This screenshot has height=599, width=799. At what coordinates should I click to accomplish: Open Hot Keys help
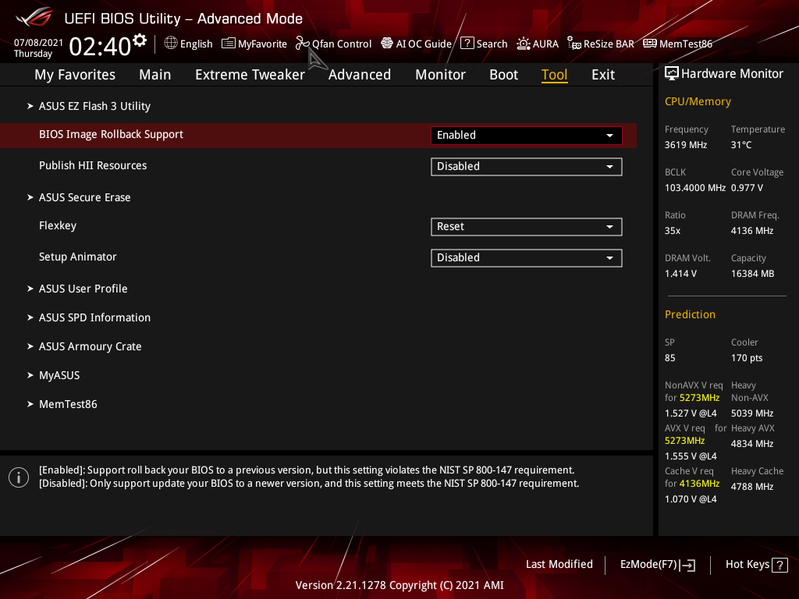click(756, 564)
